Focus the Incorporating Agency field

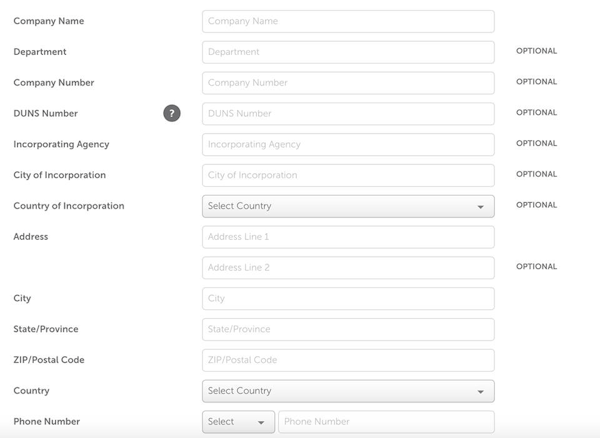coord(348,145)
